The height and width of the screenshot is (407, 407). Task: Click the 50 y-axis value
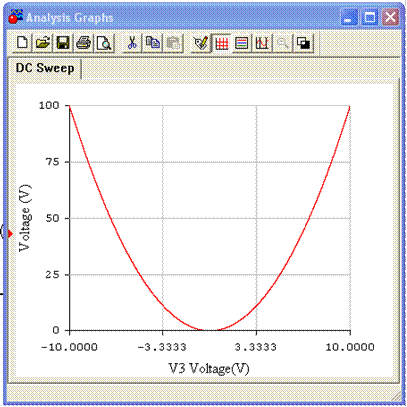[x=52, y=218]
